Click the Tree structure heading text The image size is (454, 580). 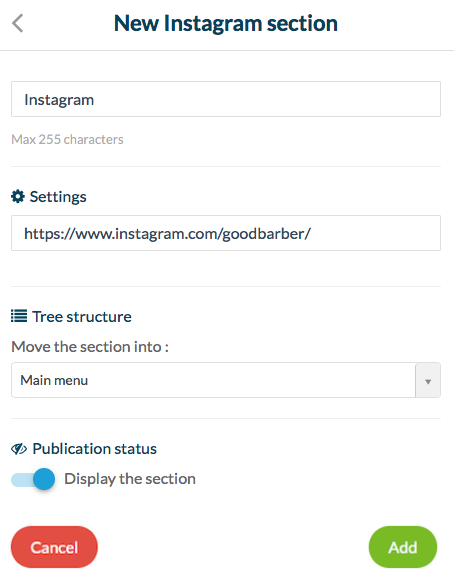[82, 317]
